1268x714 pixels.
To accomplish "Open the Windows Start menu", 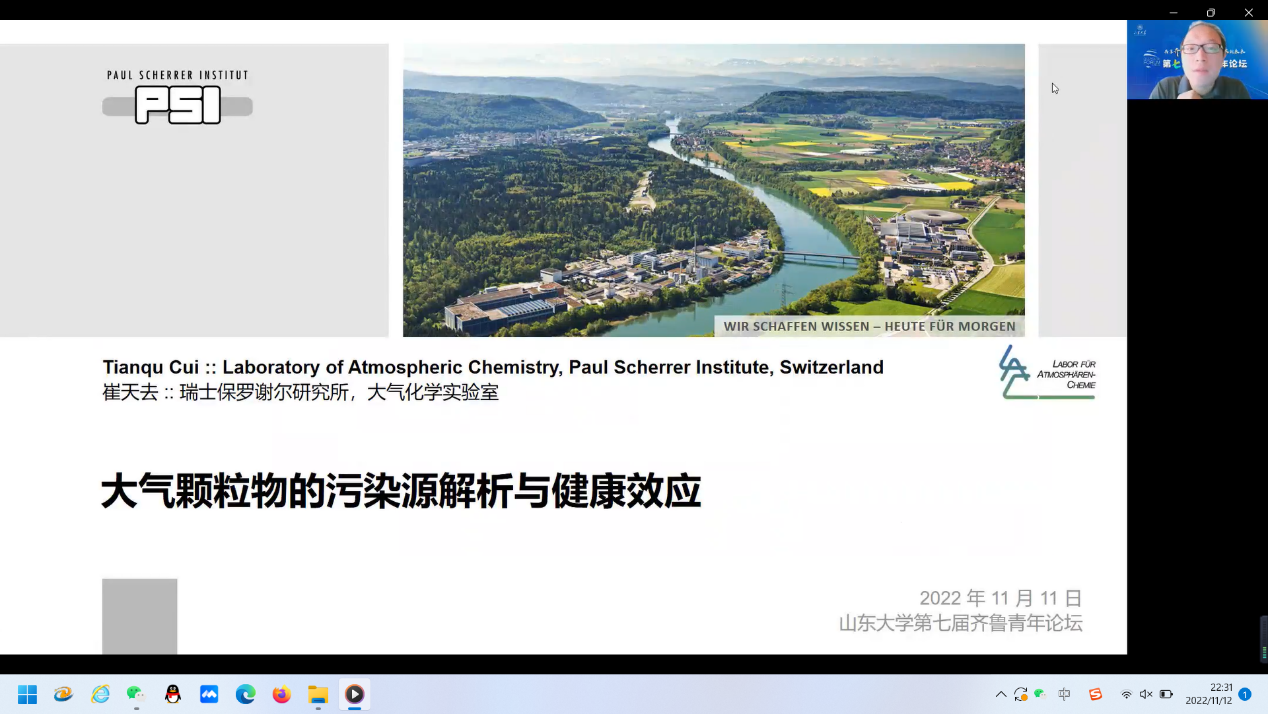I will click(x=27, y=694).
